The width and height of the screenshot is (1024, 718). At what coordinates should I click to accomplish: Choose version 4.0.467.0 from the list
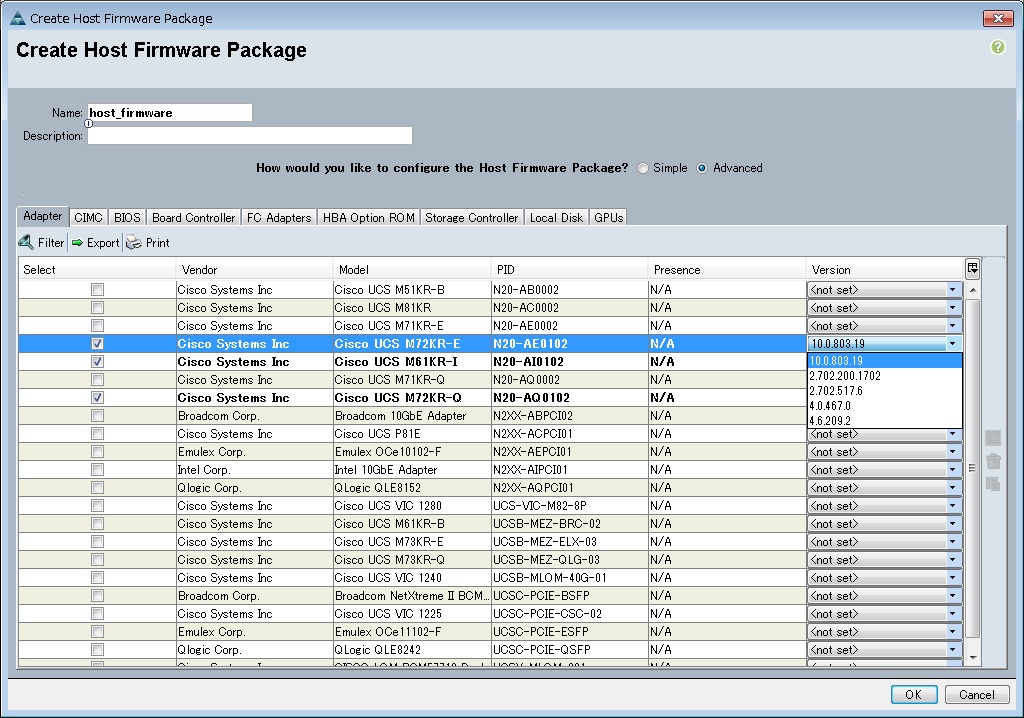pos(885,406)
